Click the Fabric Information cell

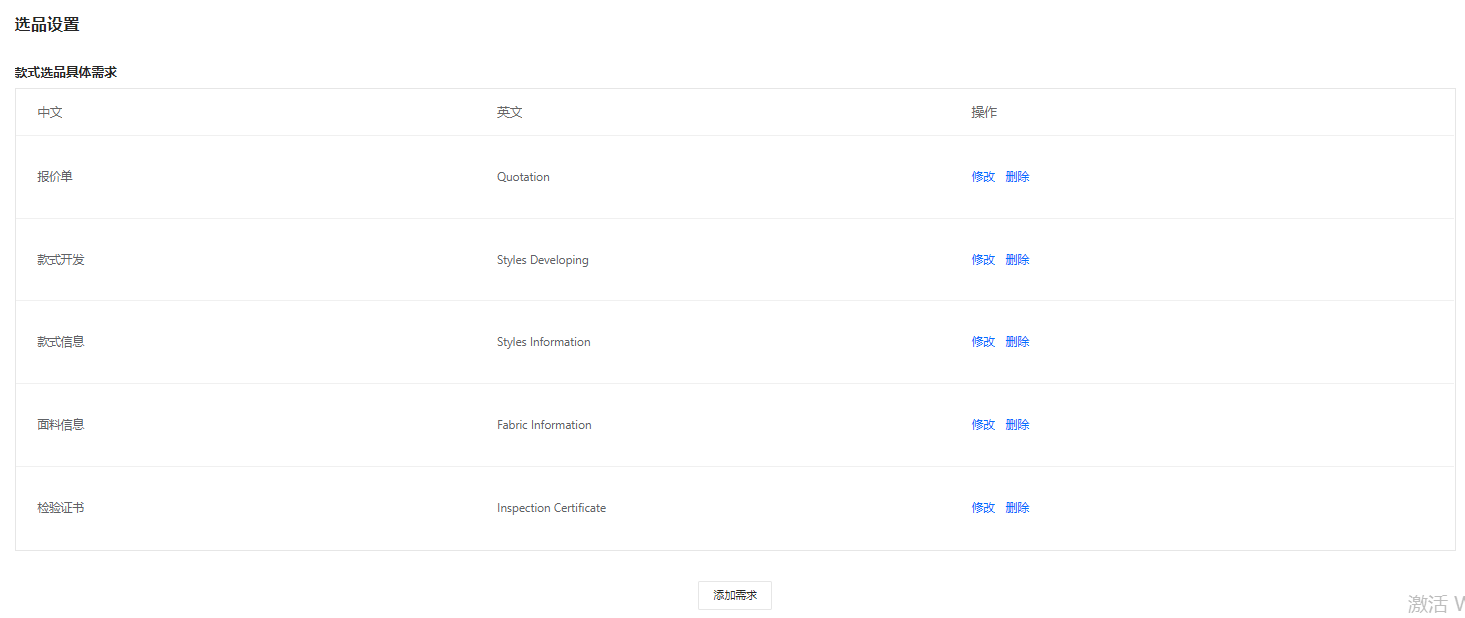point(544,425)
